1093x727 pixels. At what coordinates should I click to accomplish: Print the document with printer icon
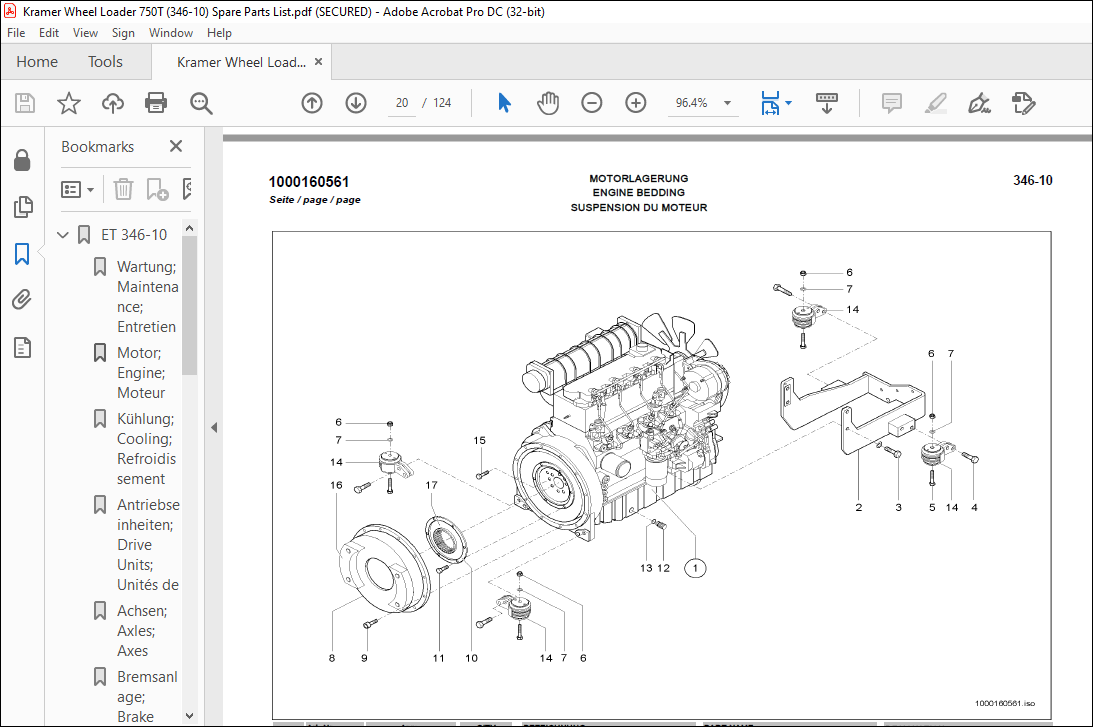pos(155,103)
